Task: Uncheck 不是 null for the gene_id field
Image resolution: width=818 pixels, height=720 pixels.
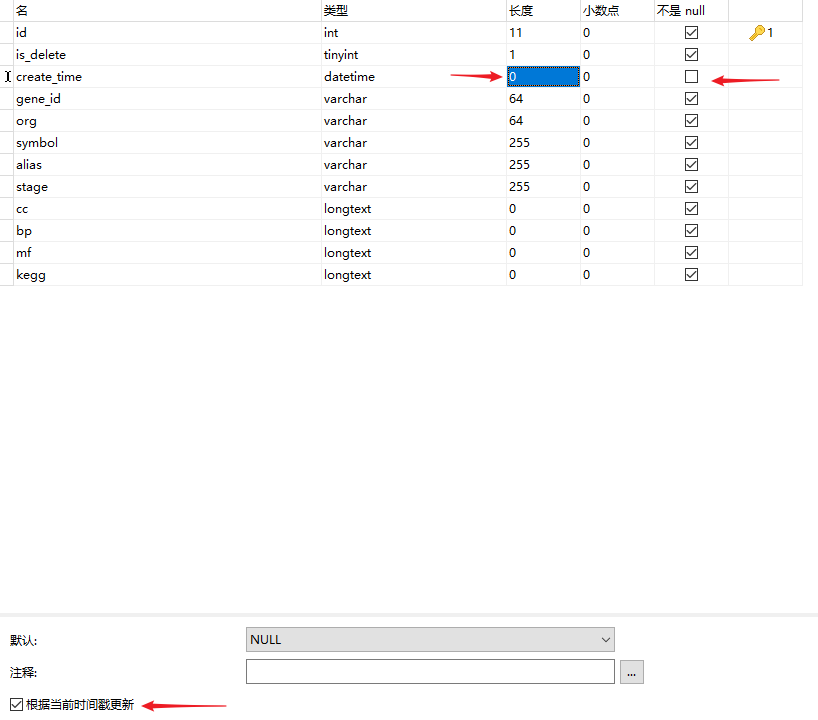Action: click(x=691, y=98)
